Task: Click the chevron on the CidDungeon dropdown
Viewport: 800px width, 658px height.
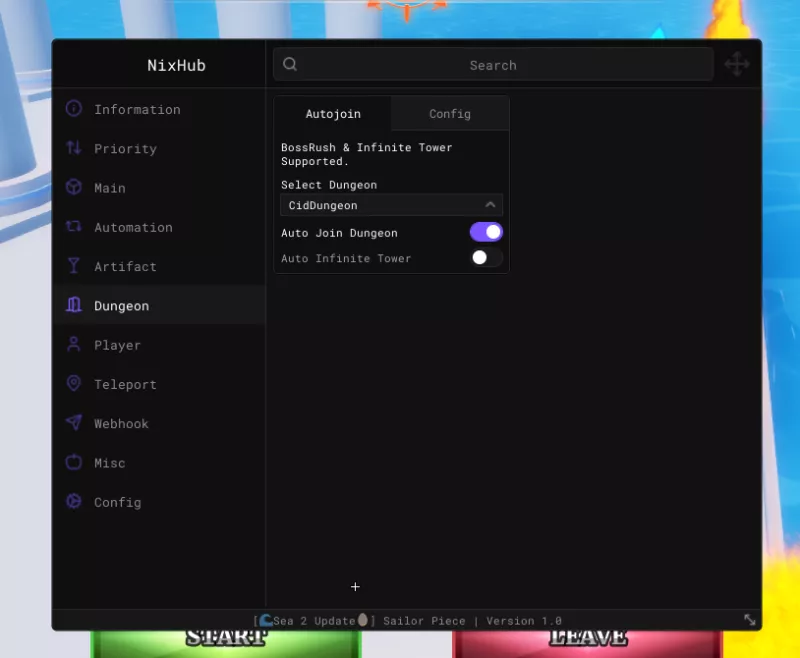Action: (x=490, y=205)
